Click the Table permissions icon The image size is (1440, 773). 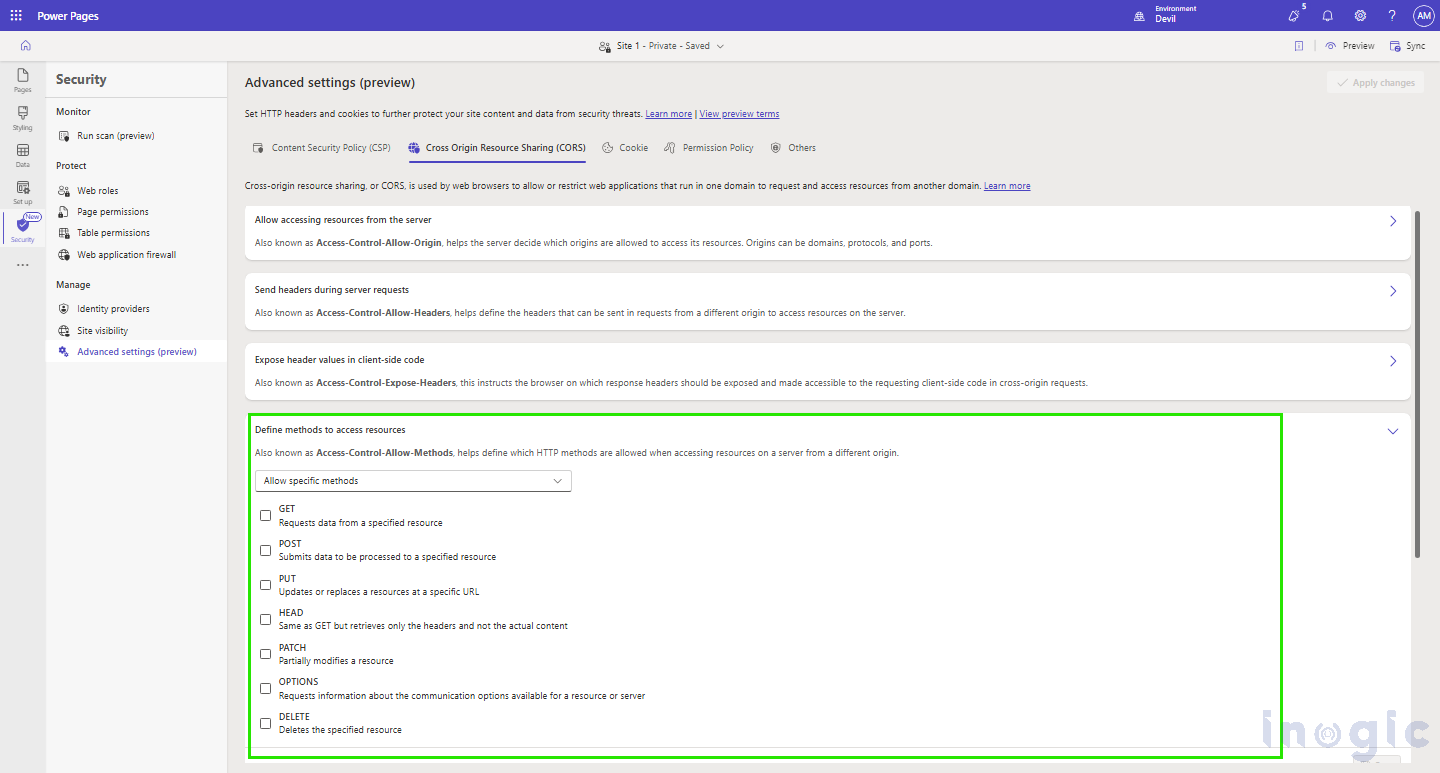(x=64, y=233)
